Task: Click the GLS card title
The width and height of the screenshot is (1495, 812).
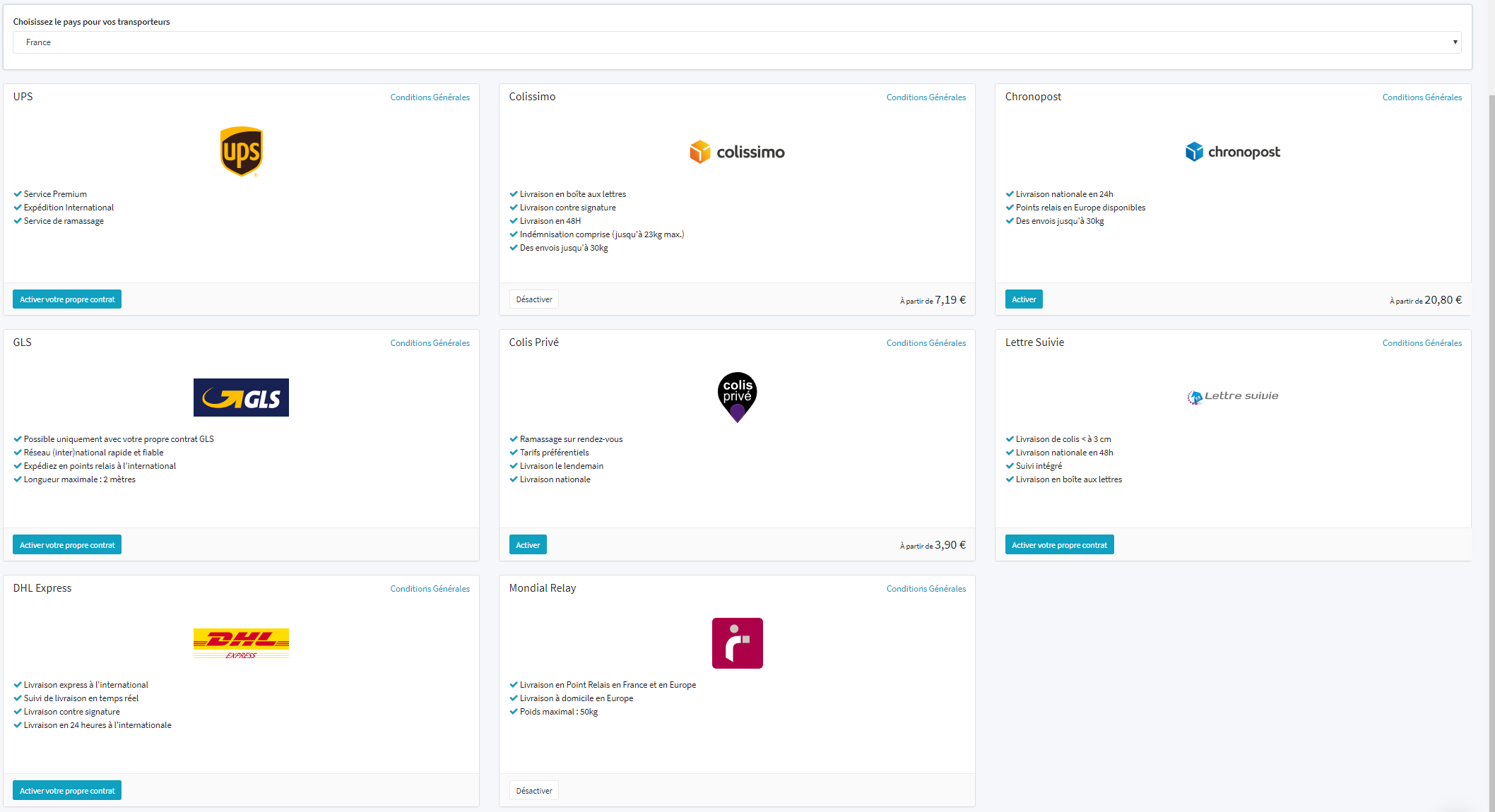Action: click(x=22, y=342)
